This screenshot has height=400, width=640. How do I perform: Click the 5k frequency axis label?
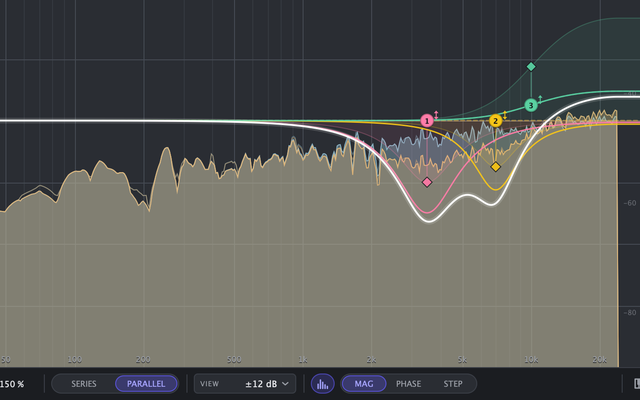[x=462, y=360]
